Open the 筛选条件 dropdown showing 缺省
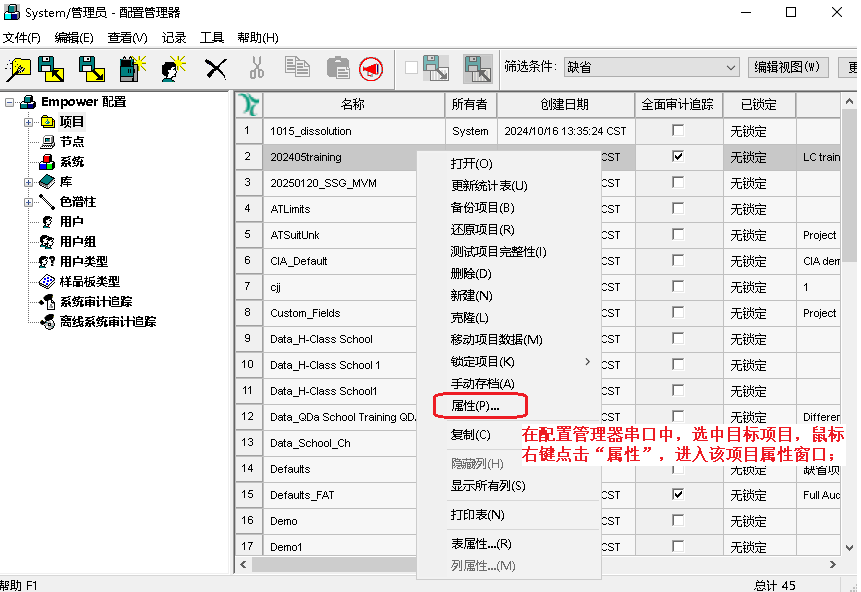 (652, 68)
